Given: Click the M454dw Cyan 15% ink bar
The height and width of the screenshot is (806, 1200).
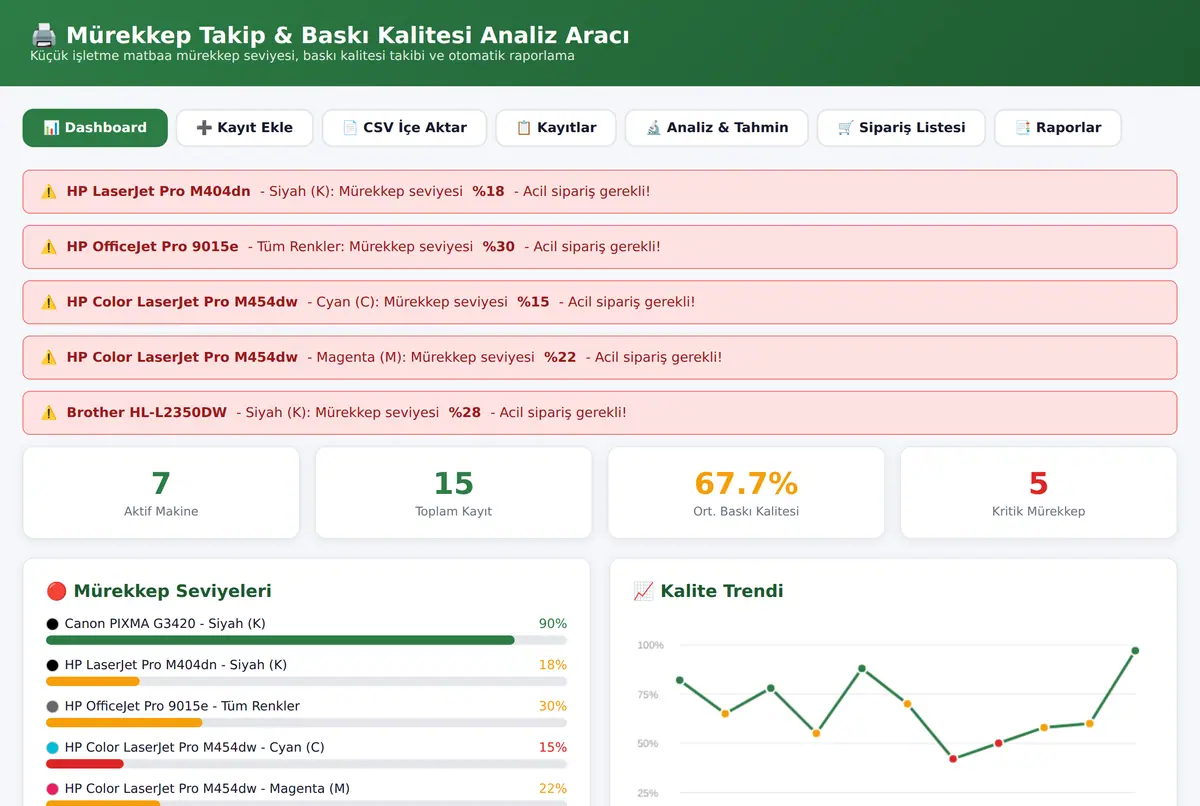Looking at the screenshot, I should click(x=306, y=763).
